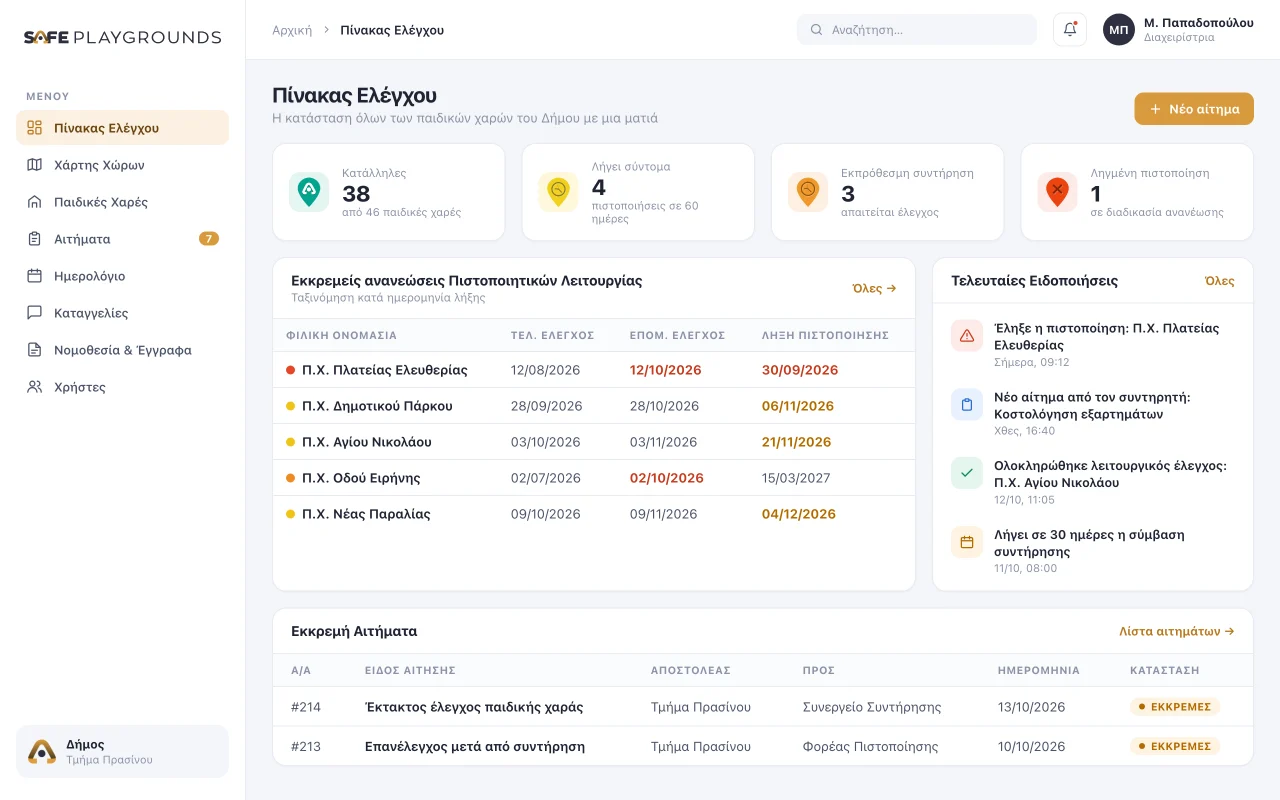
Task: Click the speech bubble icon beside Καταγγελίες
Action: click(35, 313)
